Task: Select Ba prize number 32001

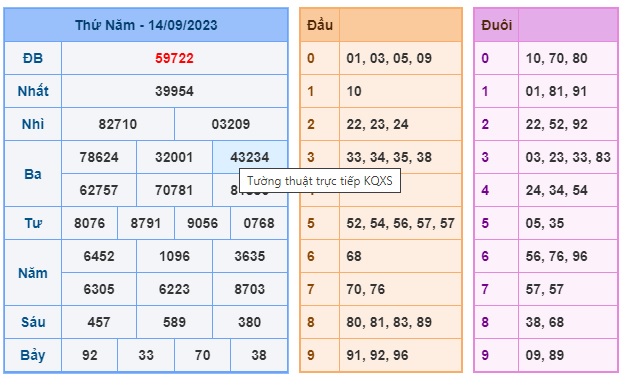Action: pyautogui.click(x=174, y=157)
